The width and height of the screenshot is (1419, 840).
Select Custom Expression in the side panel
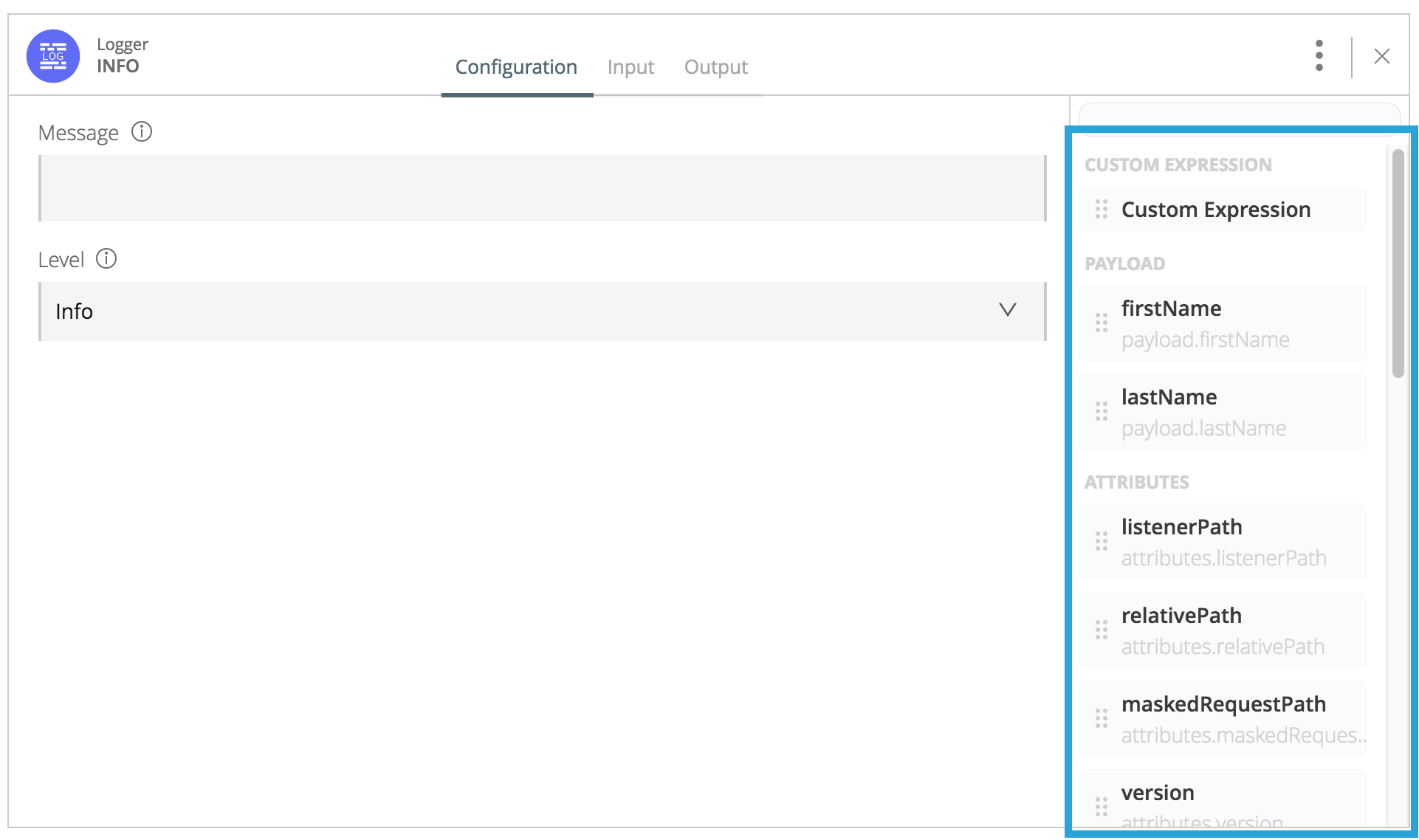pos(1216,209)
